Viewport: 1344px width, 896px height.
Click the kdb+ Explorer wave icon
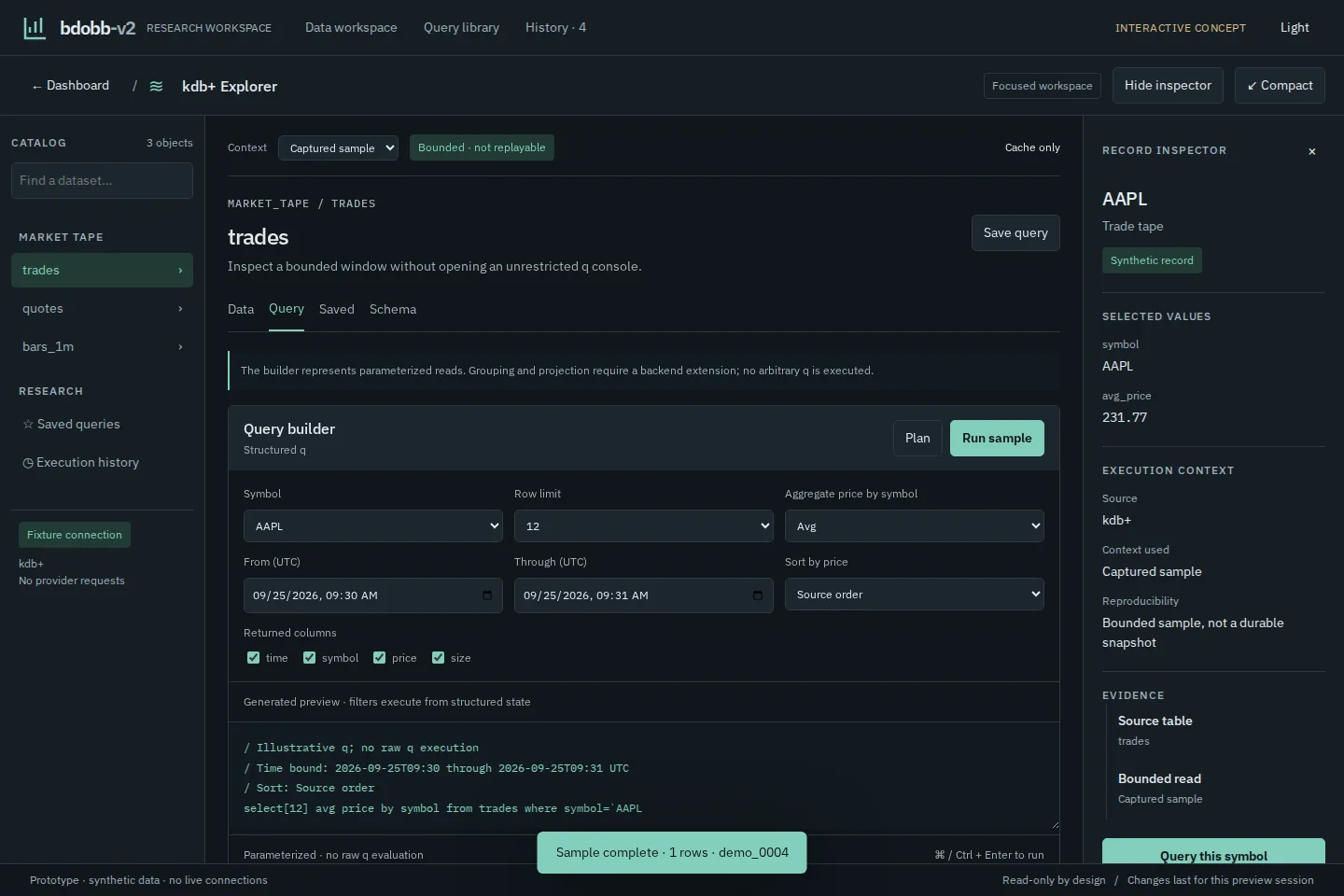click(156, 86)
